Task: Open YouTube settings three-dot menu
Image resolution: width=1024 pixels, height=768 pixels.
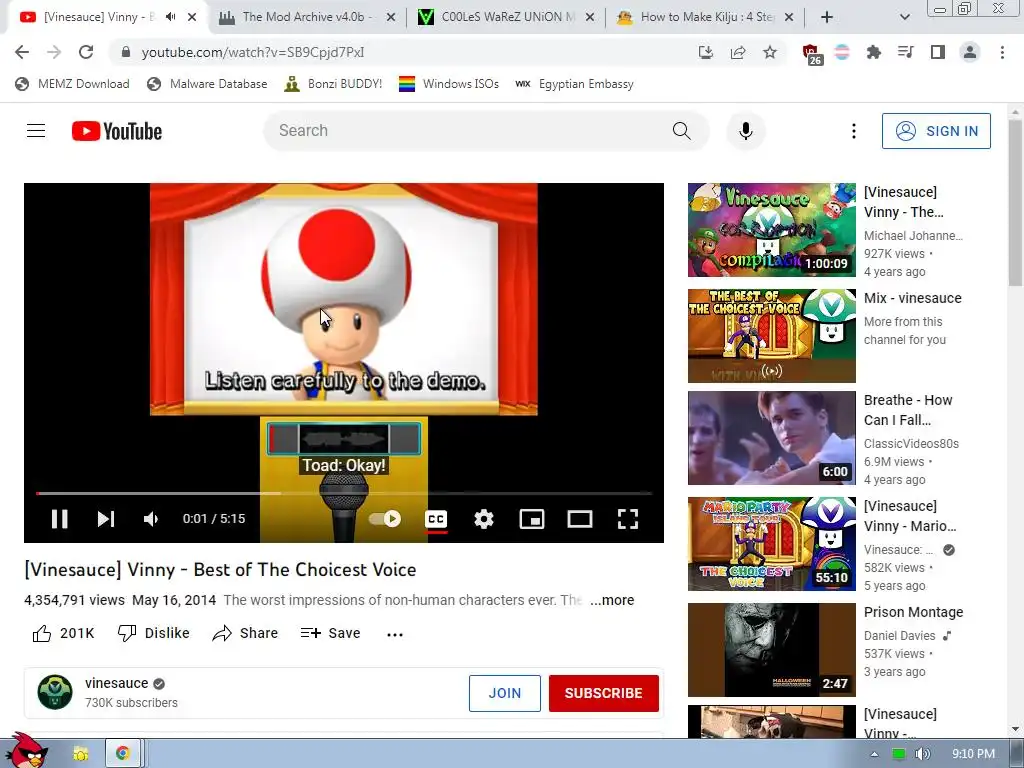Action: click(x=854, y=131)
